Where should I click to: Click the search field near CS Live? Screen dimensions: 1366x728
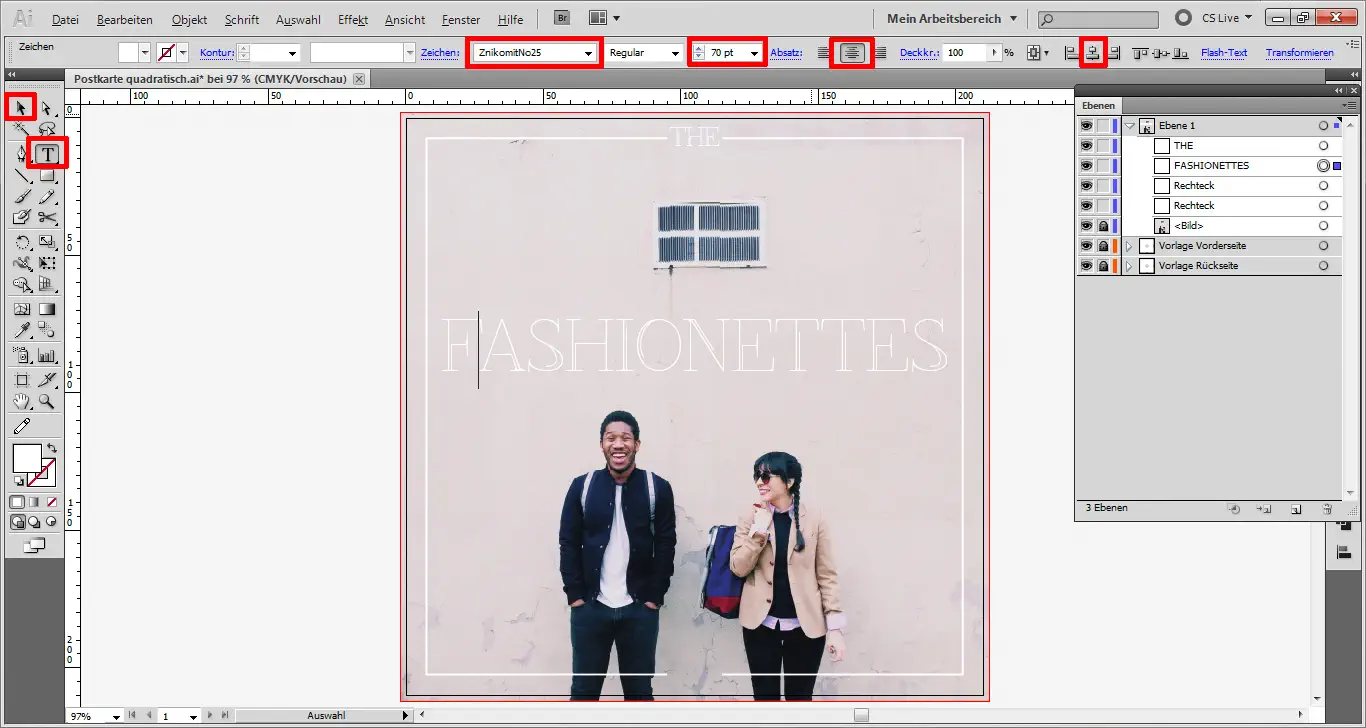pos(1096,18)
